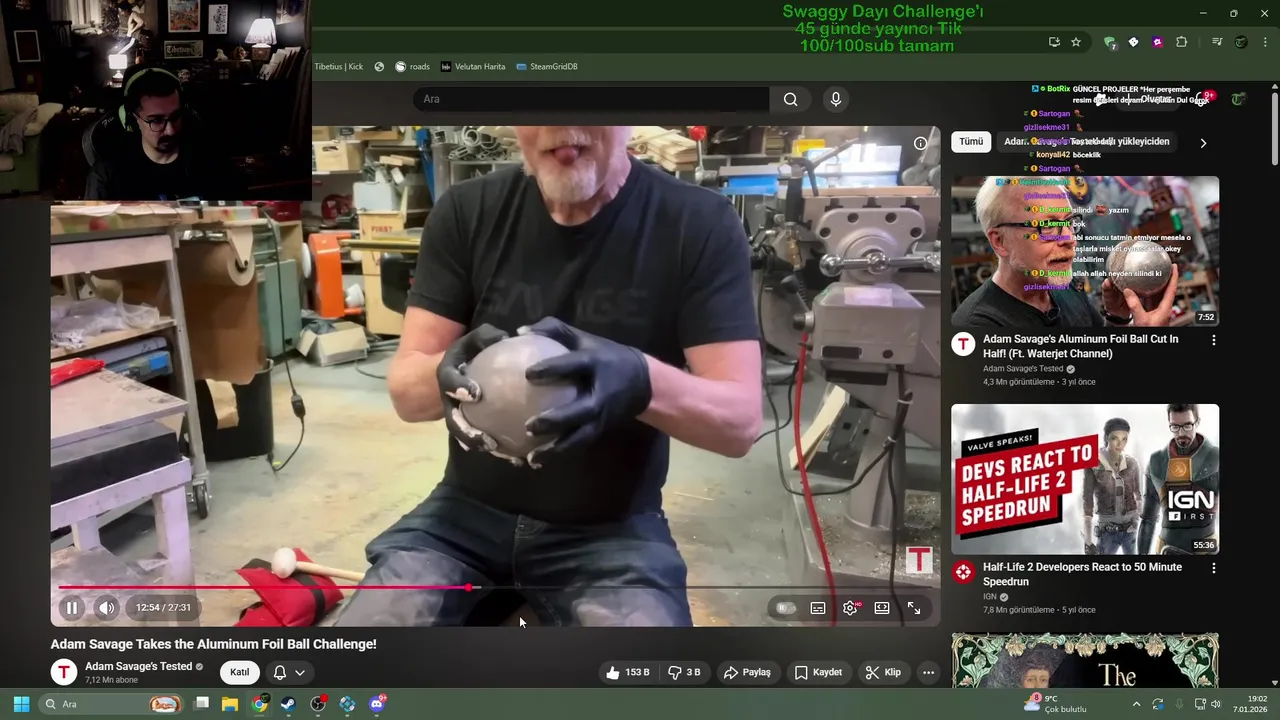Open Adam Savage's Tested channel avatar
Screen dimensions: 1280x720
pos(64,672)
